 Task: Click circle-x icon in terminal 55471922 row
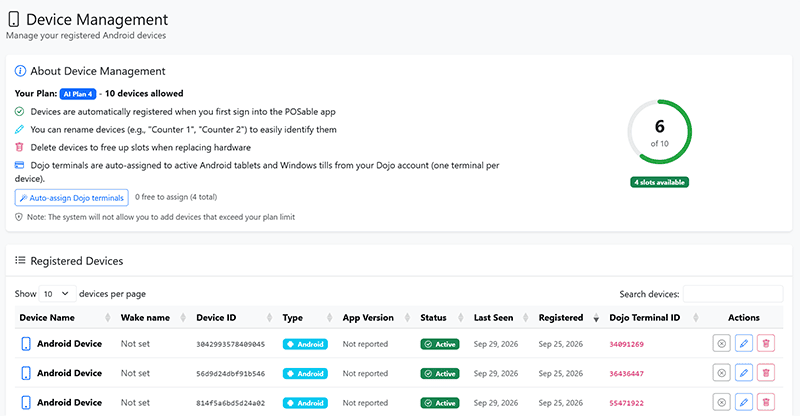[x=721, y=402]
